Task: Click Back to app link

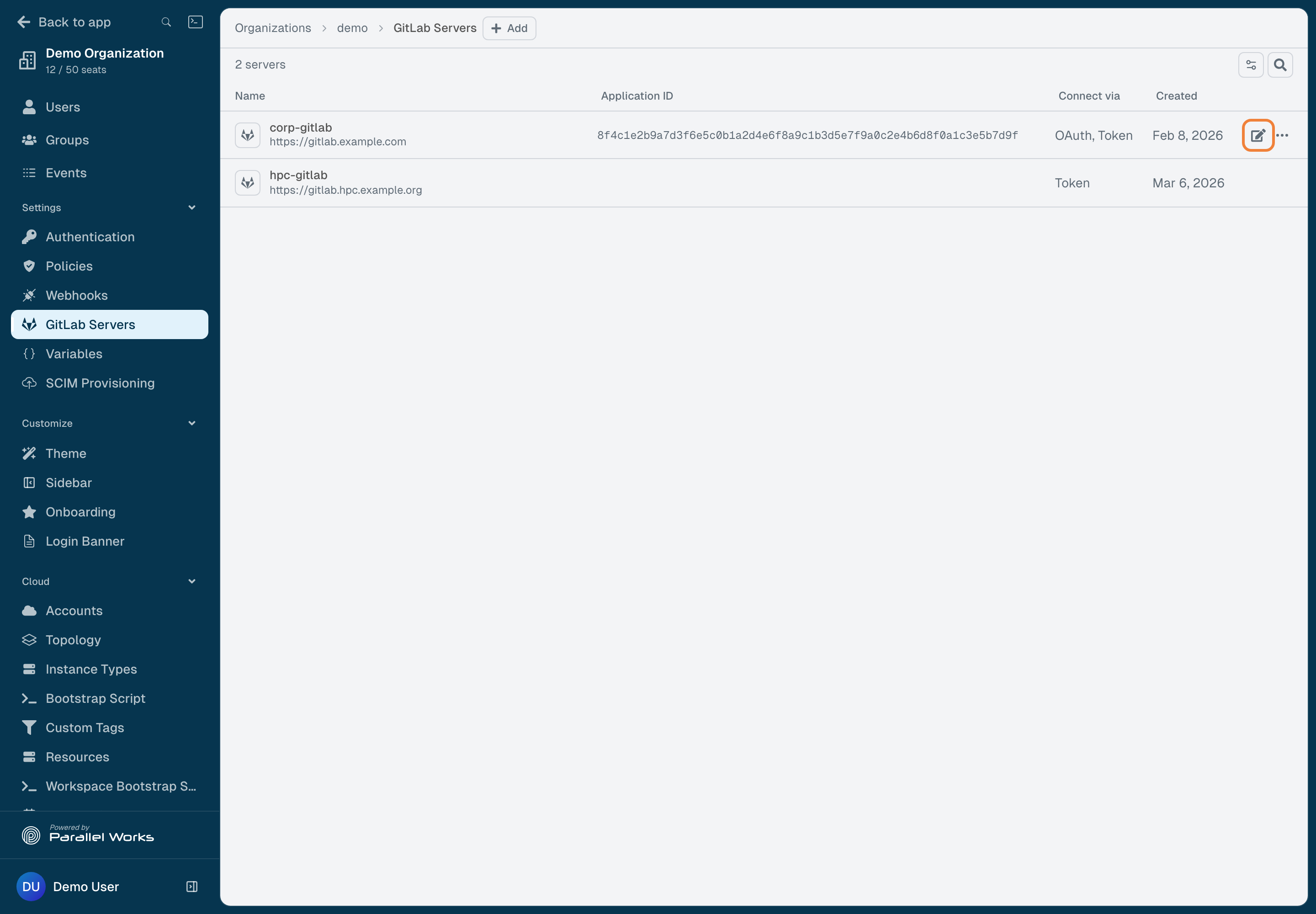Action: [74, 22]
